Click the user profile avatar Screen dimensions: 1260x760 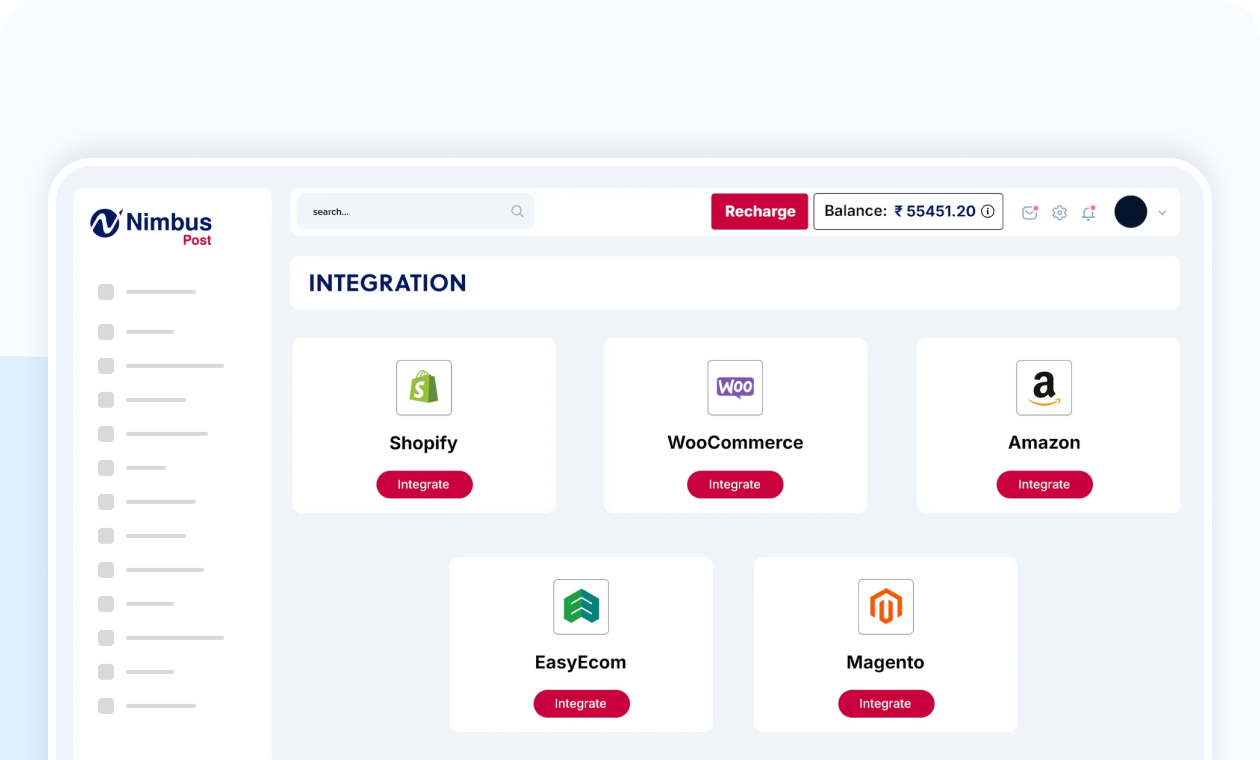tap(1131, 212)
